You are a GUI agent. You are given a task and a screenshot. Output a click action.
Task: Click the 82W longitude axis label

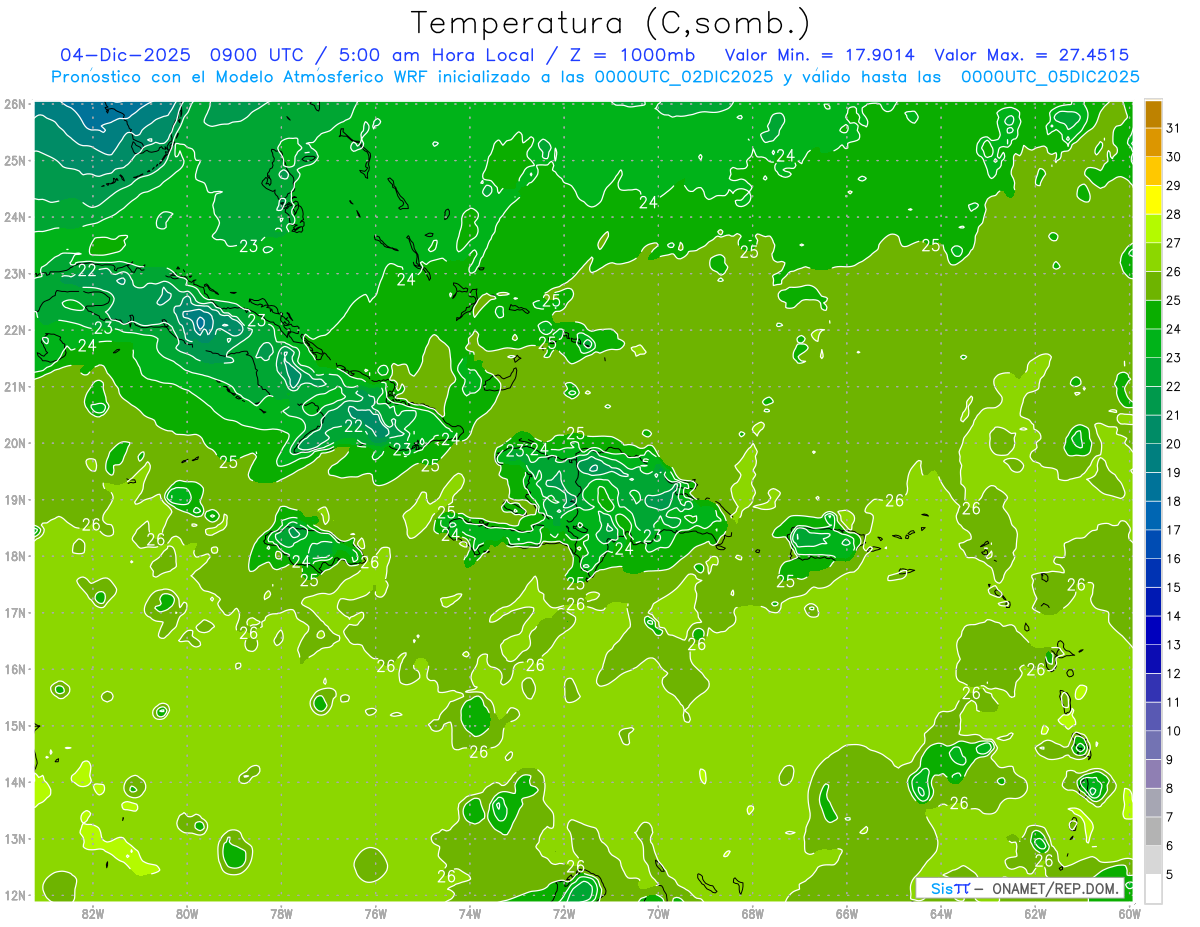tap(93, 913)
